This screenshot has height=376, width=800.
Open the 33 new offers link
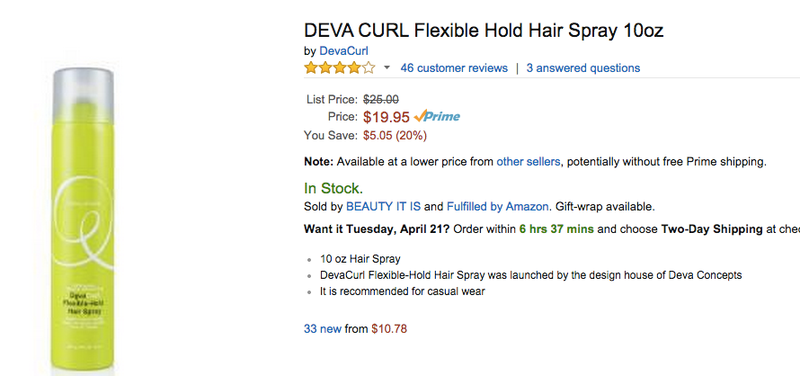[x=322, y=329]
